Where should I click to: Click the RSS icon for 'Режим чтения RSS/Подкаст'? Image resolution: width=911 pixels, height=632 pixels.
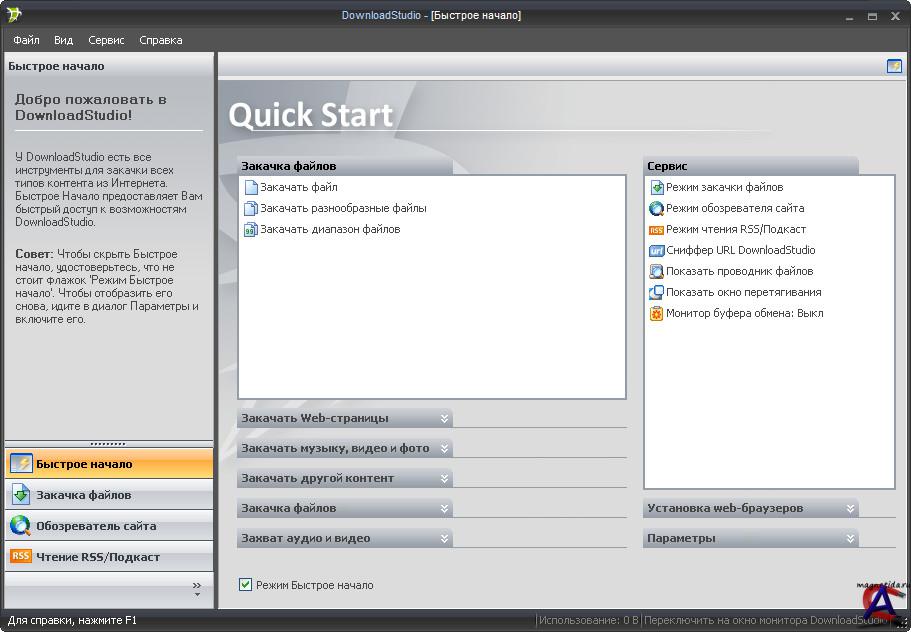657,230
